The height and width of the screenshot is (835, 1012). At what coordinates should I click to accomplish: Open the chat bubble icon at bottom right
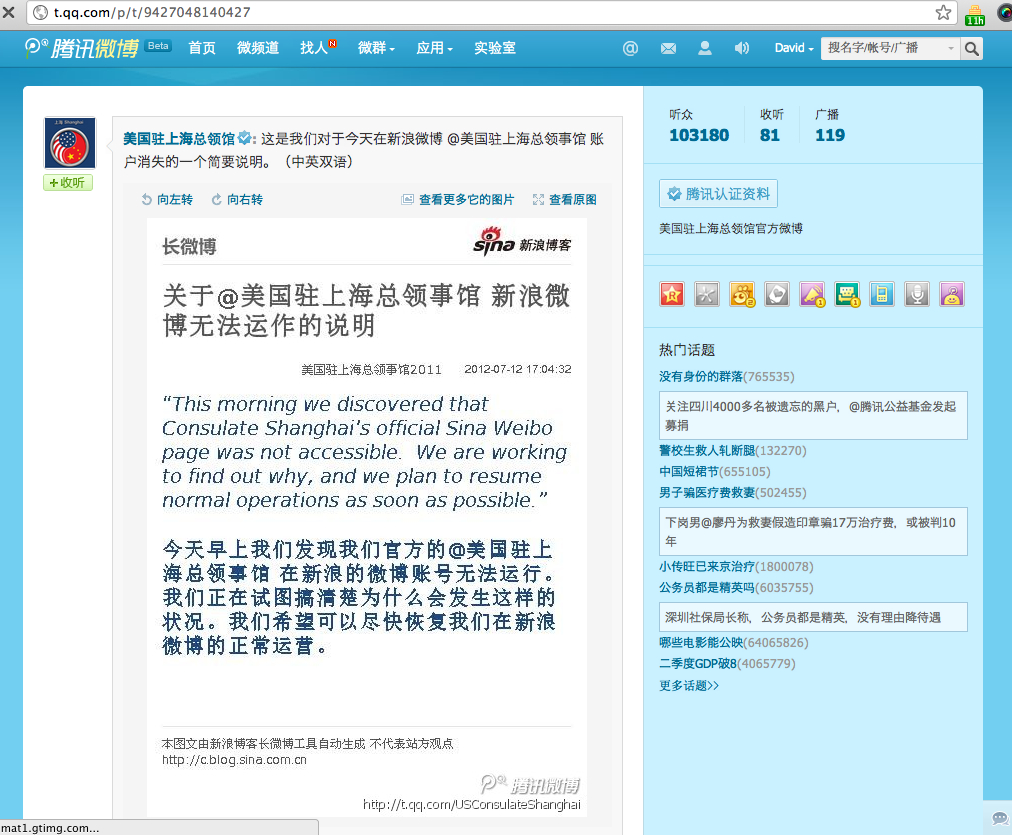click(x=1000, y=819)
